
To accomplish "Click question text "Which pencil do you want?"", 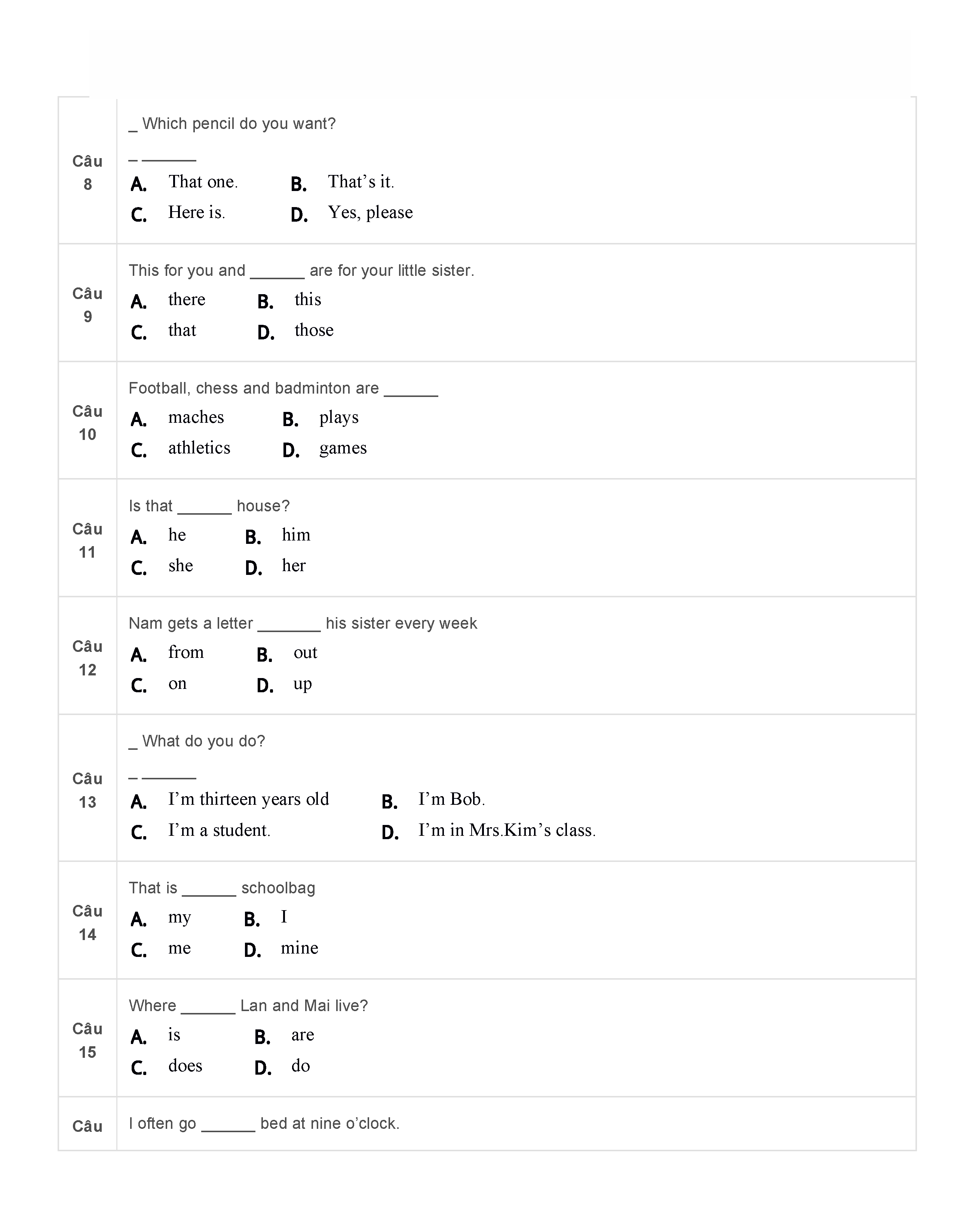I will click(x=238, y=124).
